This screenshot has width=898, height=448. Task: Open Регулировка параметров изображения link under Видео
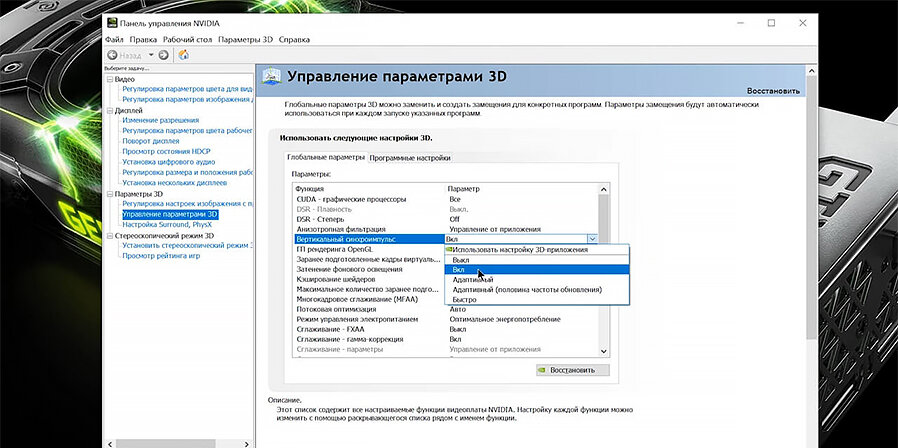[x=187, y=100]
